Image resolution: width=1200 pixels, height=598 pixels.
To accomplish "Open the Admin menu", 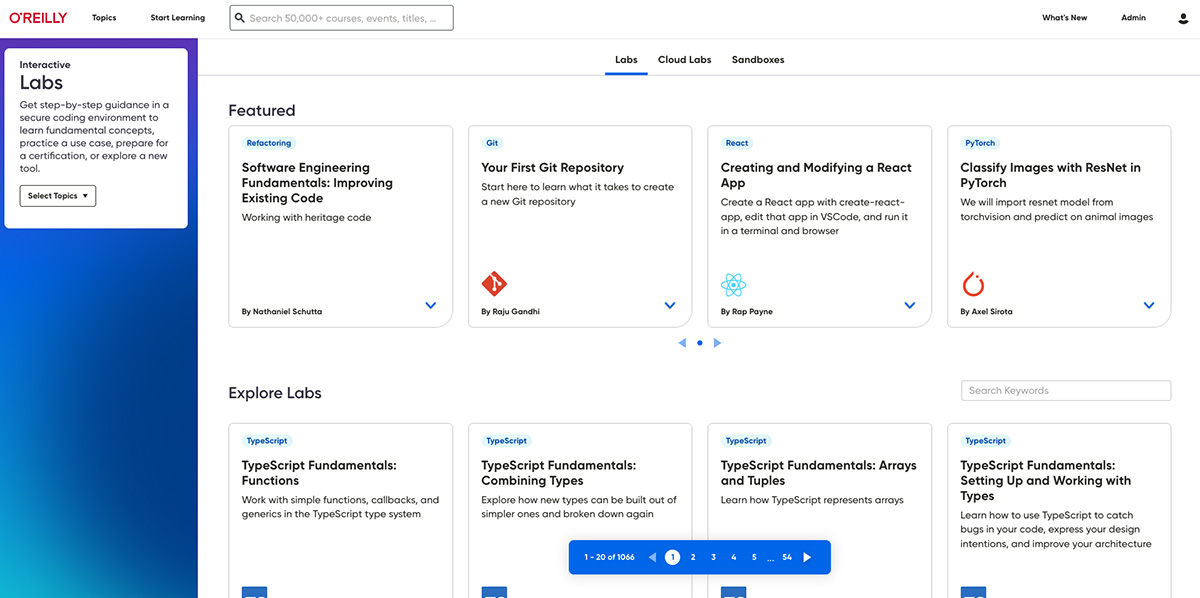I will (1133, 18).
